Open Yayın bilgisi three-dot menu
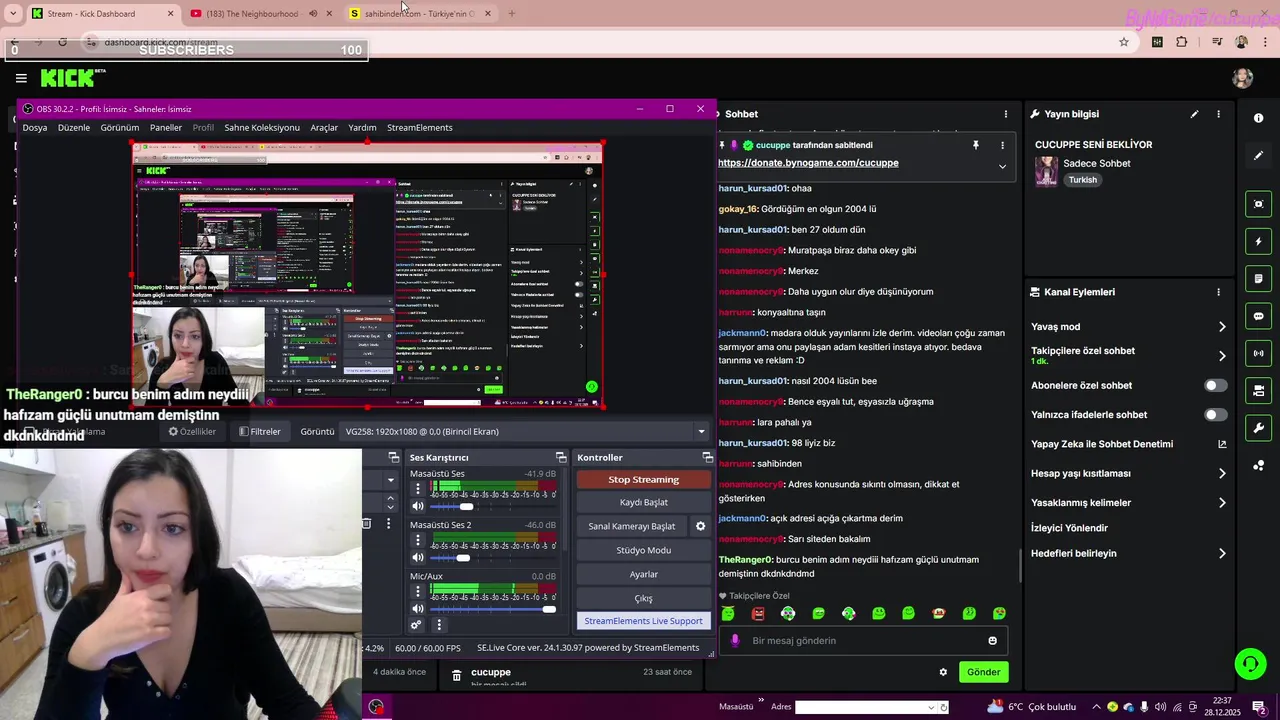1280x720 pixels. click(x=1218, y=114)
